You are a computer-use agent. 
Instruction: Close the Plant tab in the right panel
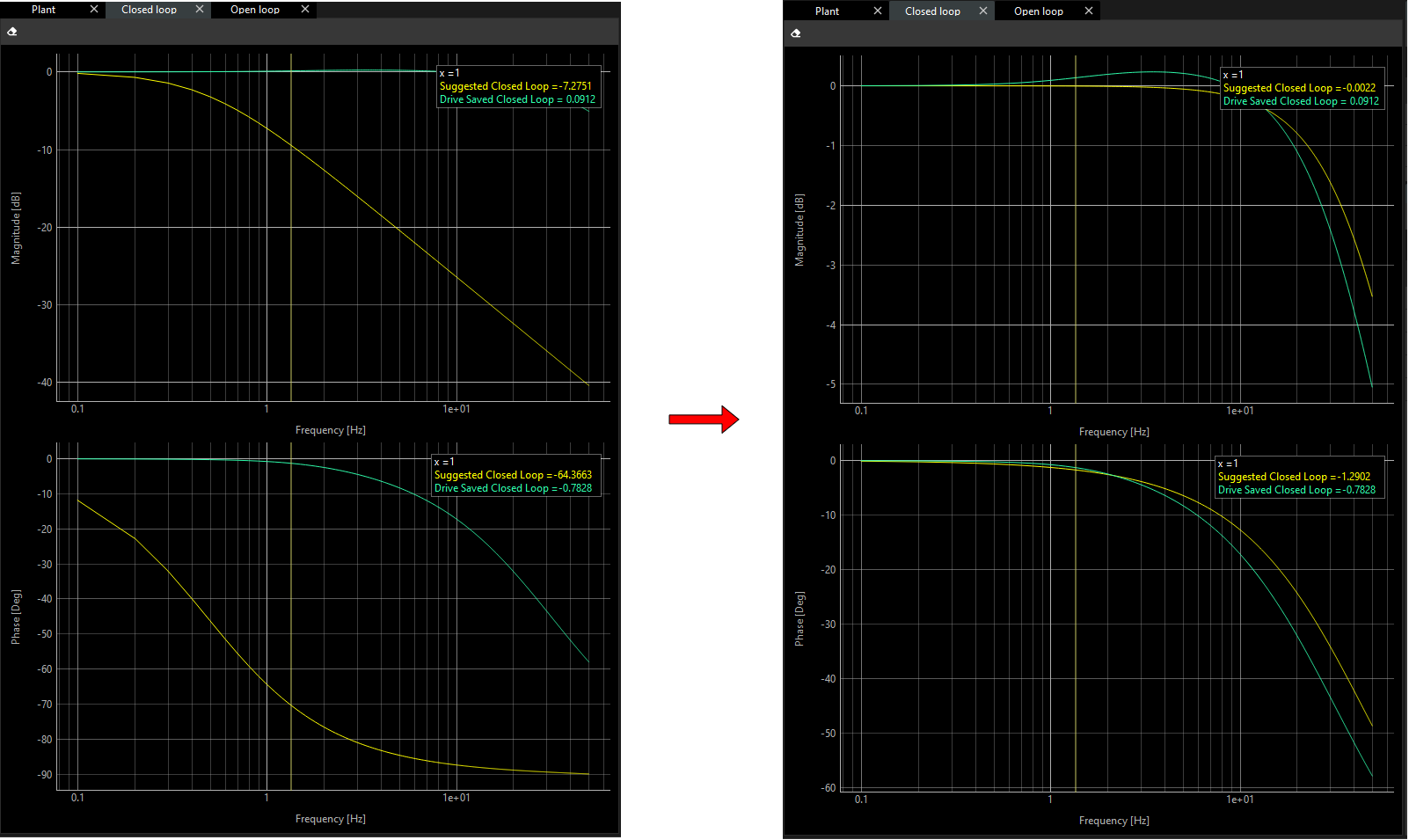(x=878, y=11)
